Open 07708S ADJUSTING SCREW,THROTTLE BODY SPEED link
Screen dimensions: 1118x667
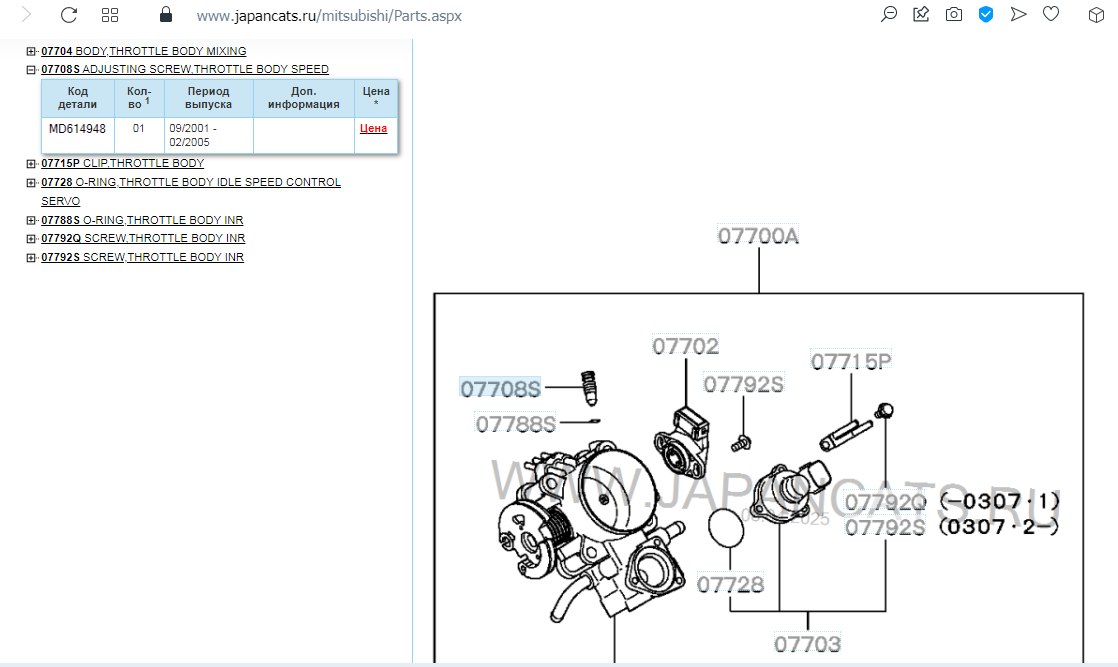point(185,69)
